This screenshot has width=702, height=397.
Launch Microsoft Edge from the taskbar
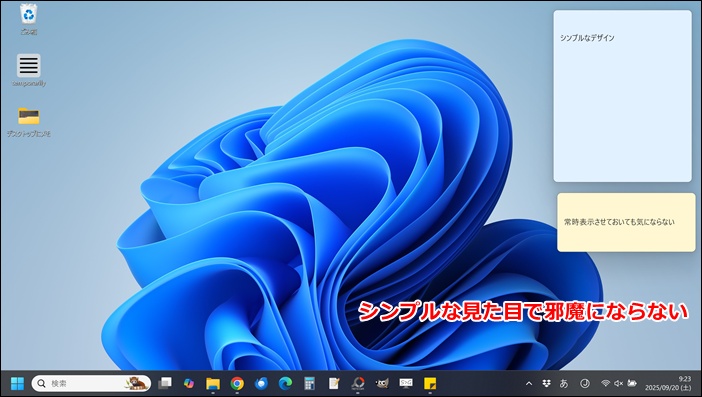point(285,384)
